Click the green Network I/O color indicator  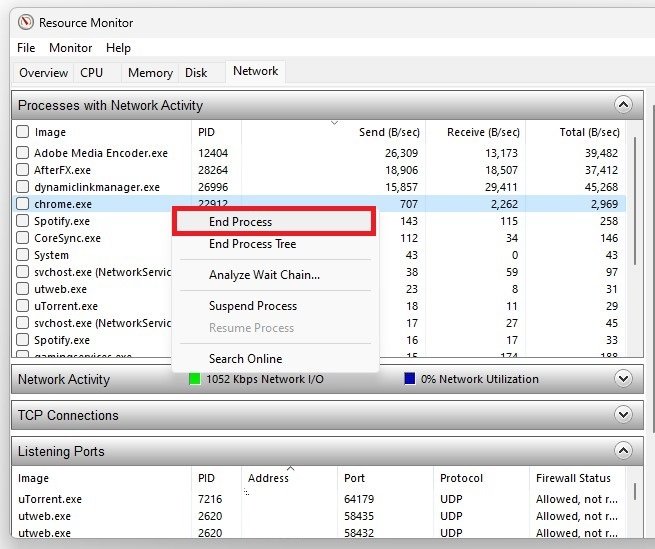[195, 379]
